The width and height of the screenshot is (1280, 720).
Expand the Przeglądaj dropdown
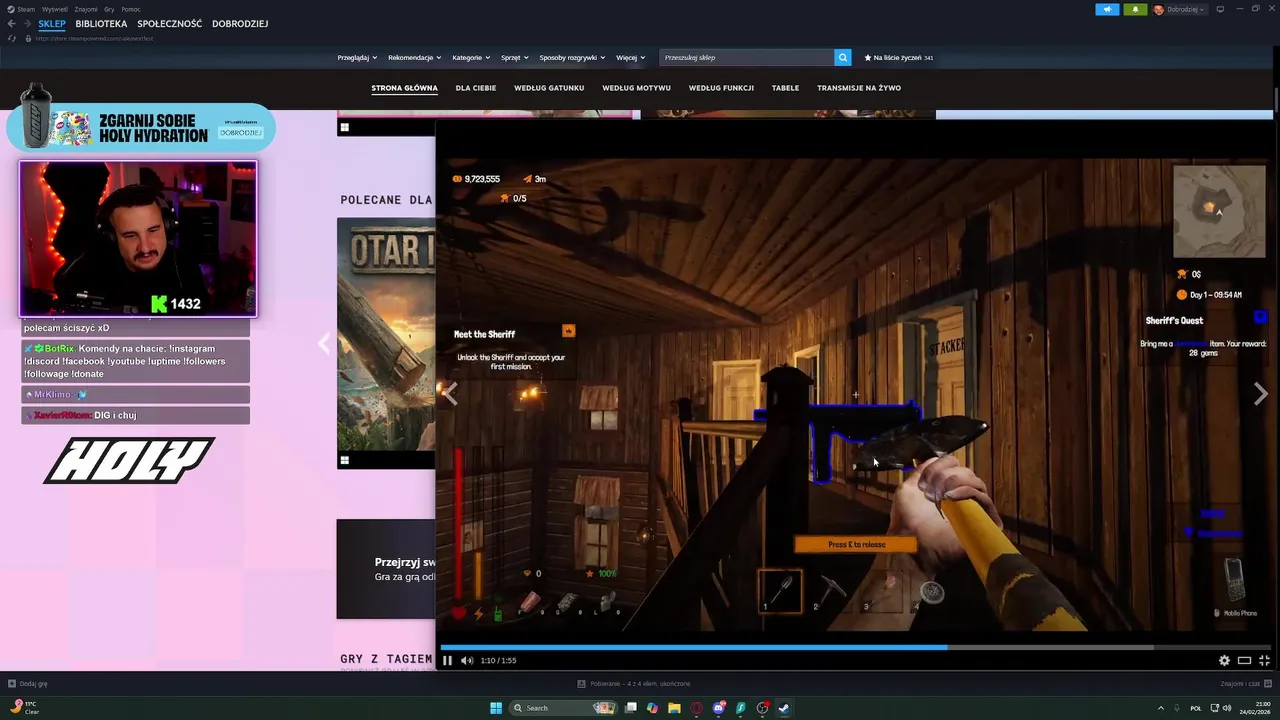tap(357, 58)
